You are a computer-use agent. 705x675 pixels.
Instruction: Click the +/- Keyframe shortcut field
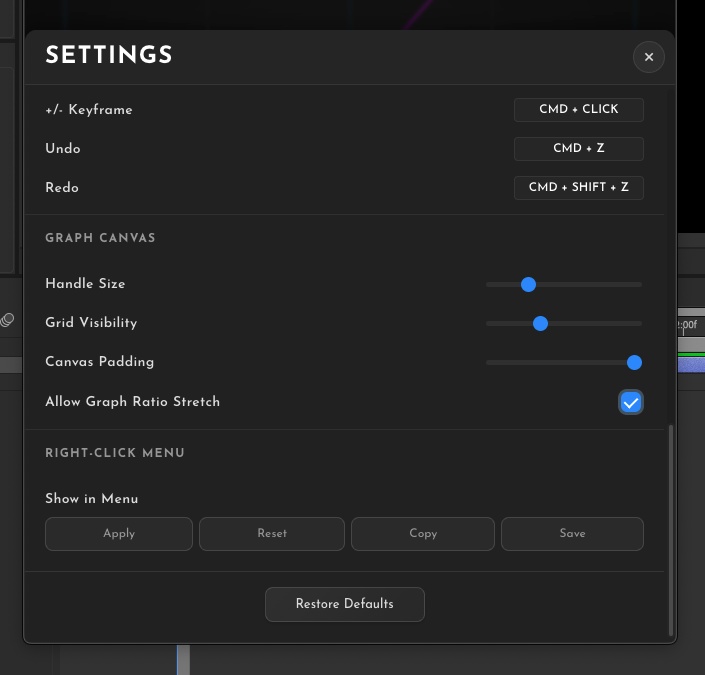click(x=578, y=110)
